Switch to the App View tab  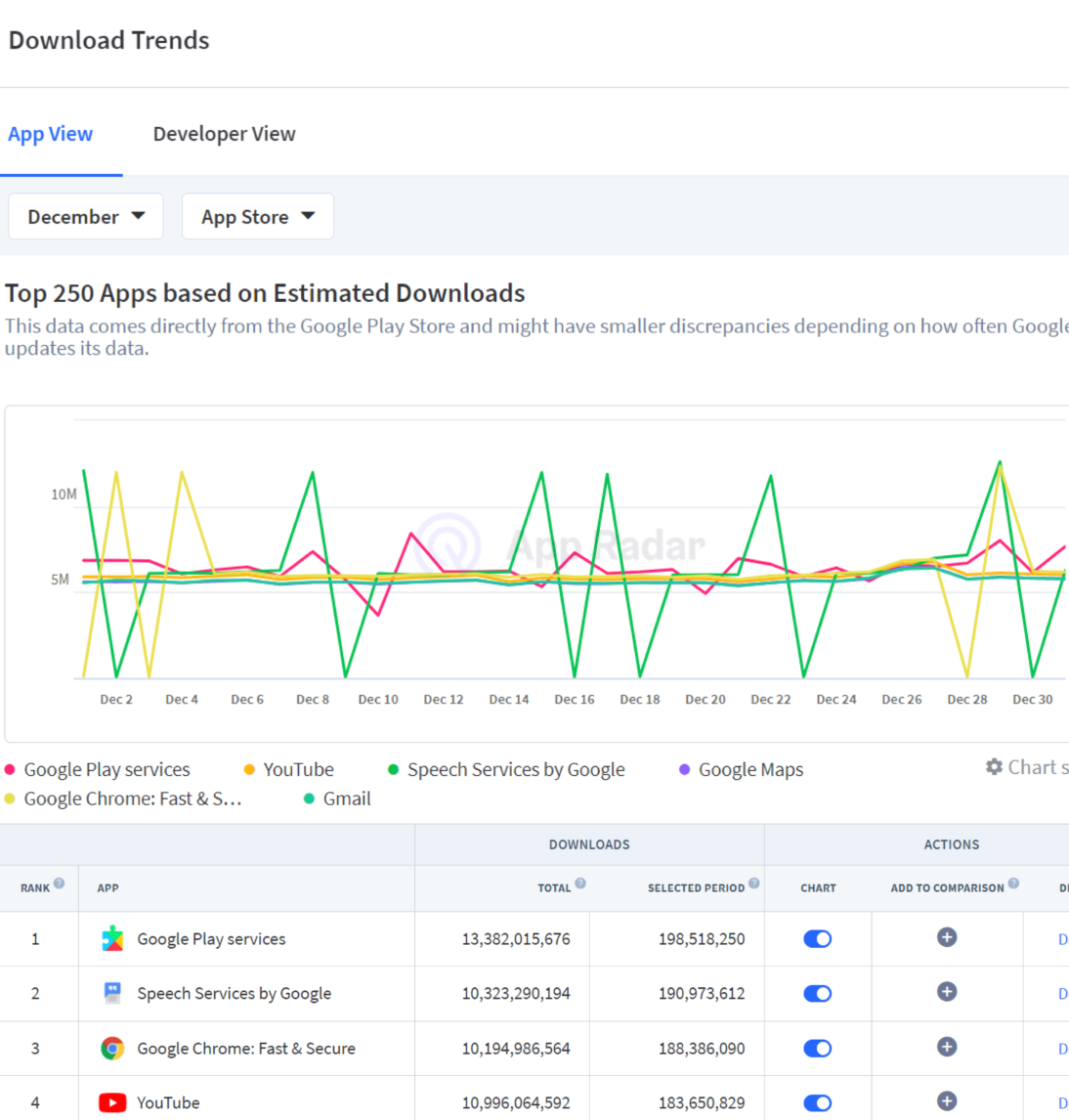[x=50, y=134]
